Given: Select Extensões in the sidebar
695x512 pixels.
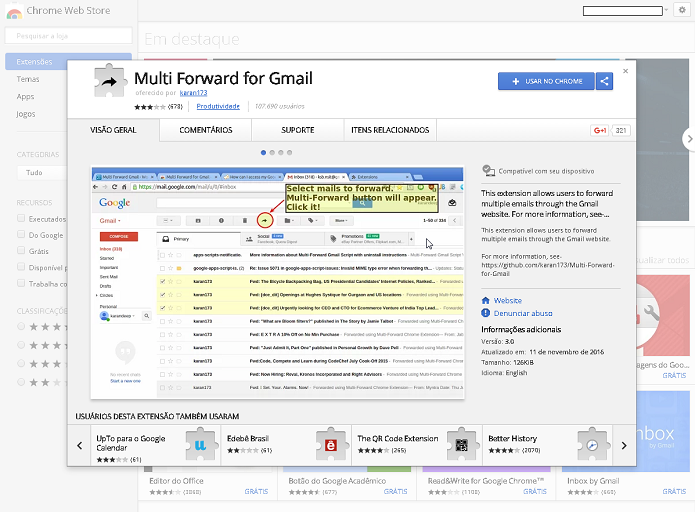Looking at the screenshot, I should 68,62.
